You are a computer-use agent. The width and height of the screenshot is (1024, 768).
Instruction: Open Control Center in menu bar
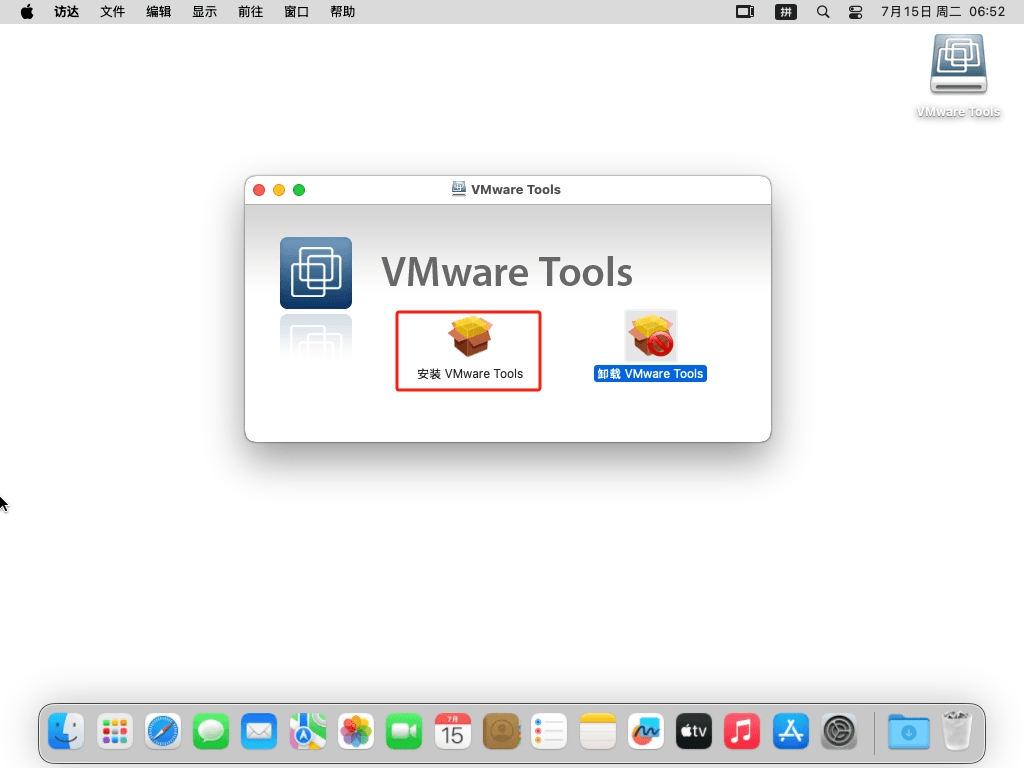pyautogui.click(x=855, y=12)
